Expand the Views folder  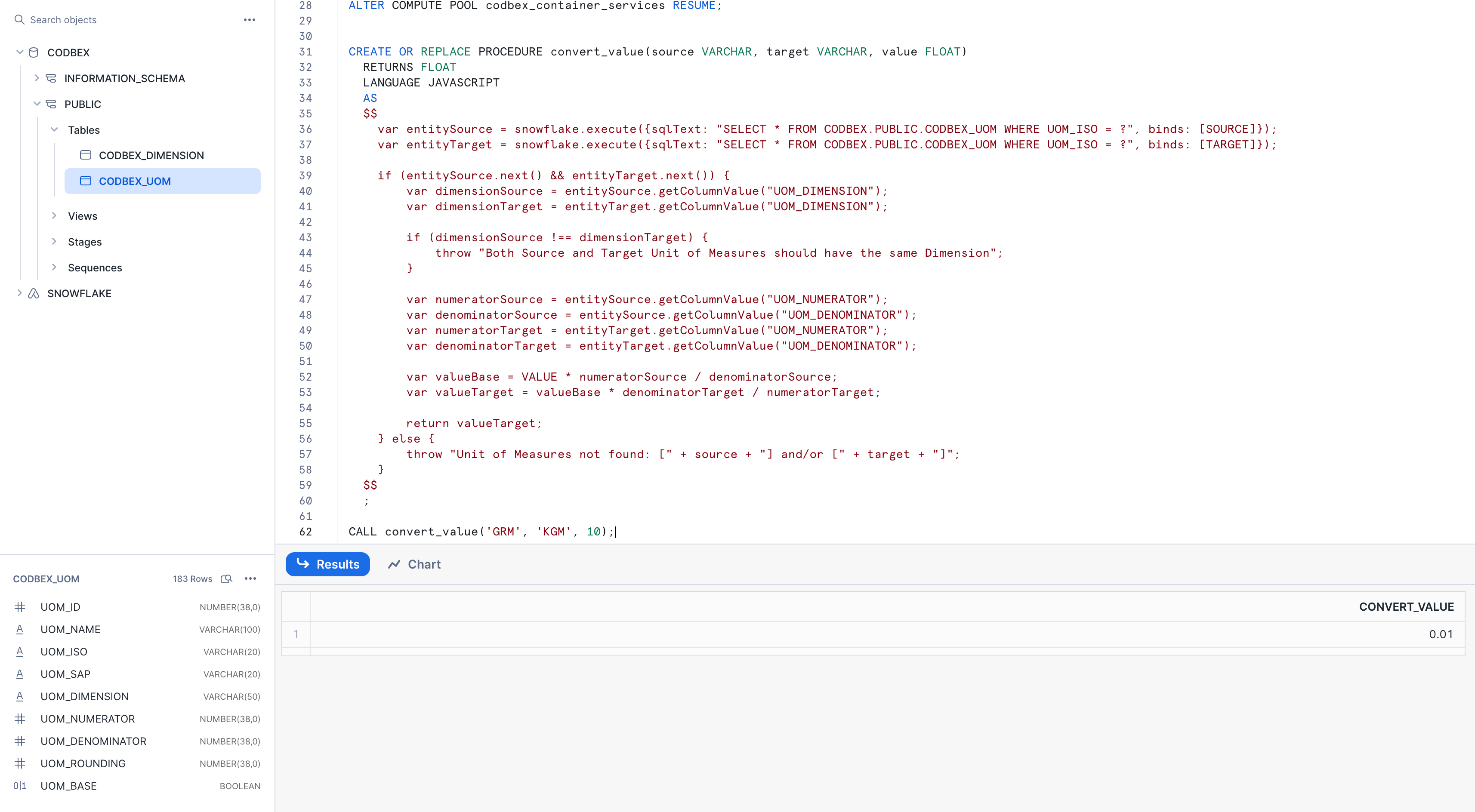pyautogui.click(x=54, y=215)
